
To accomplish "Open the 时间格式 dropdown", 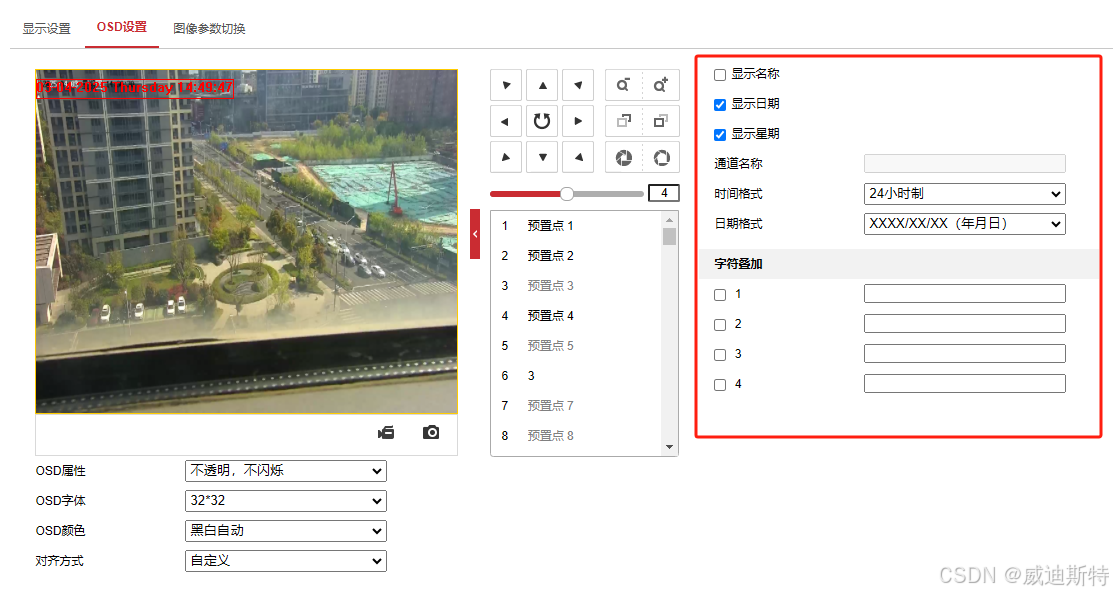I will 963,193.
